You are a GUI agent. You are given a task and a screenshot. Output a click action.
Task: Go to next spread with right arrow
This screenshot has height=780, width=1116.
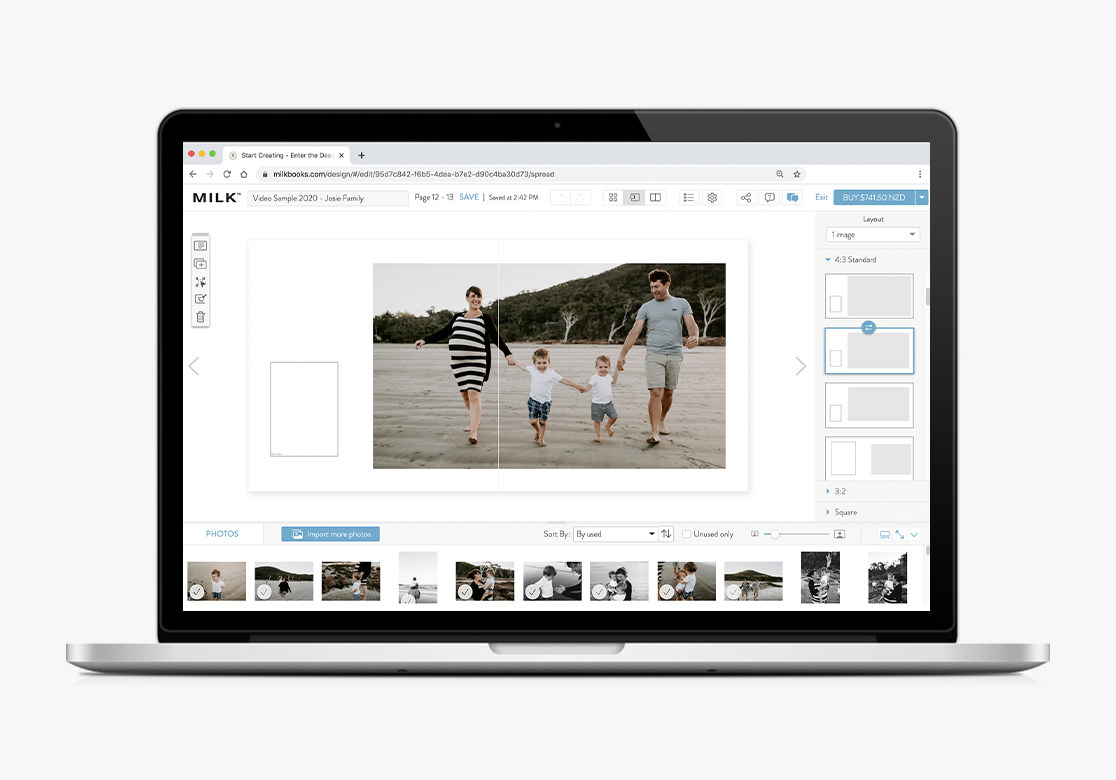pyautogui.click(x=801, y=366)
